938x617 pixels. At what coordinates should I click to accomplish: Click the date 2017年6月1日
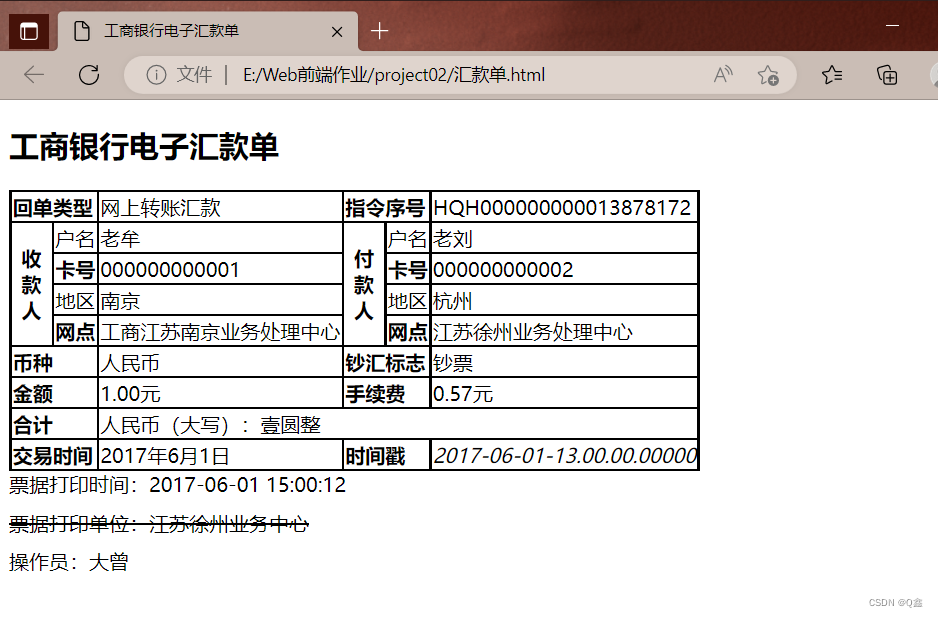click(165, 456)
